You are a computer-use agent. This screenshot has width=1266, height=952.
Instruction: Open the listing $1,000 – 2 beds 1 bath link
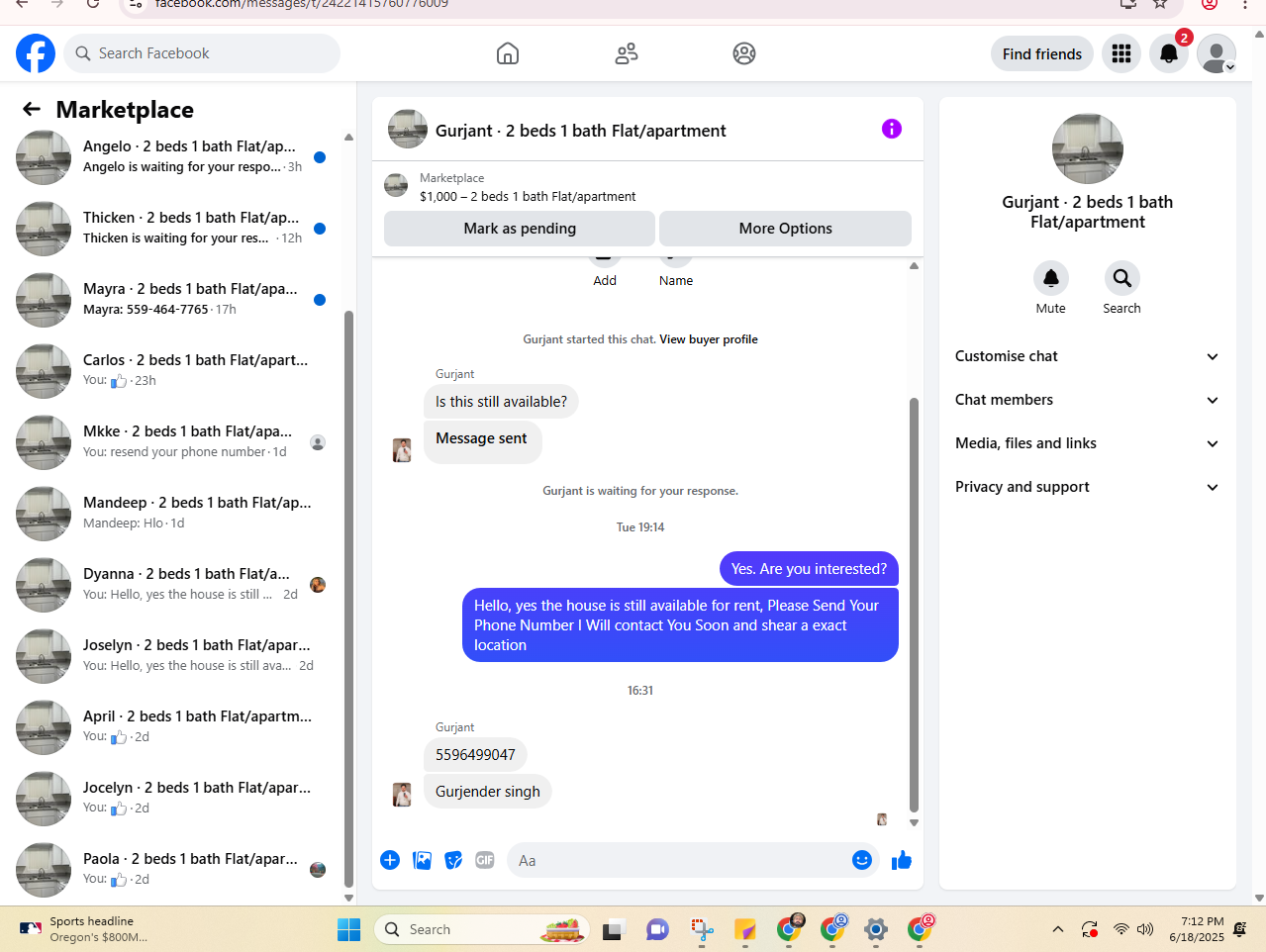tap(528, 197)
